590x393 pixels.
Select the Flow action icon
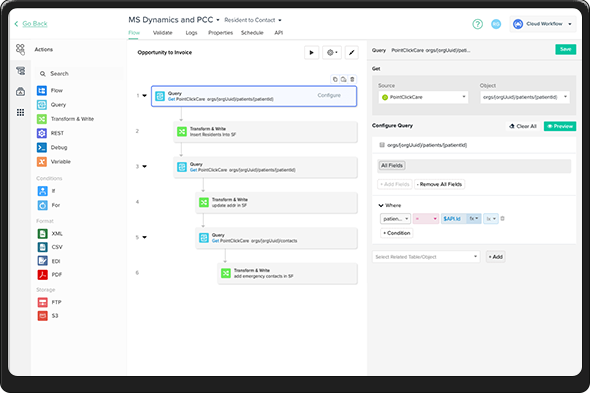[41, 90]
